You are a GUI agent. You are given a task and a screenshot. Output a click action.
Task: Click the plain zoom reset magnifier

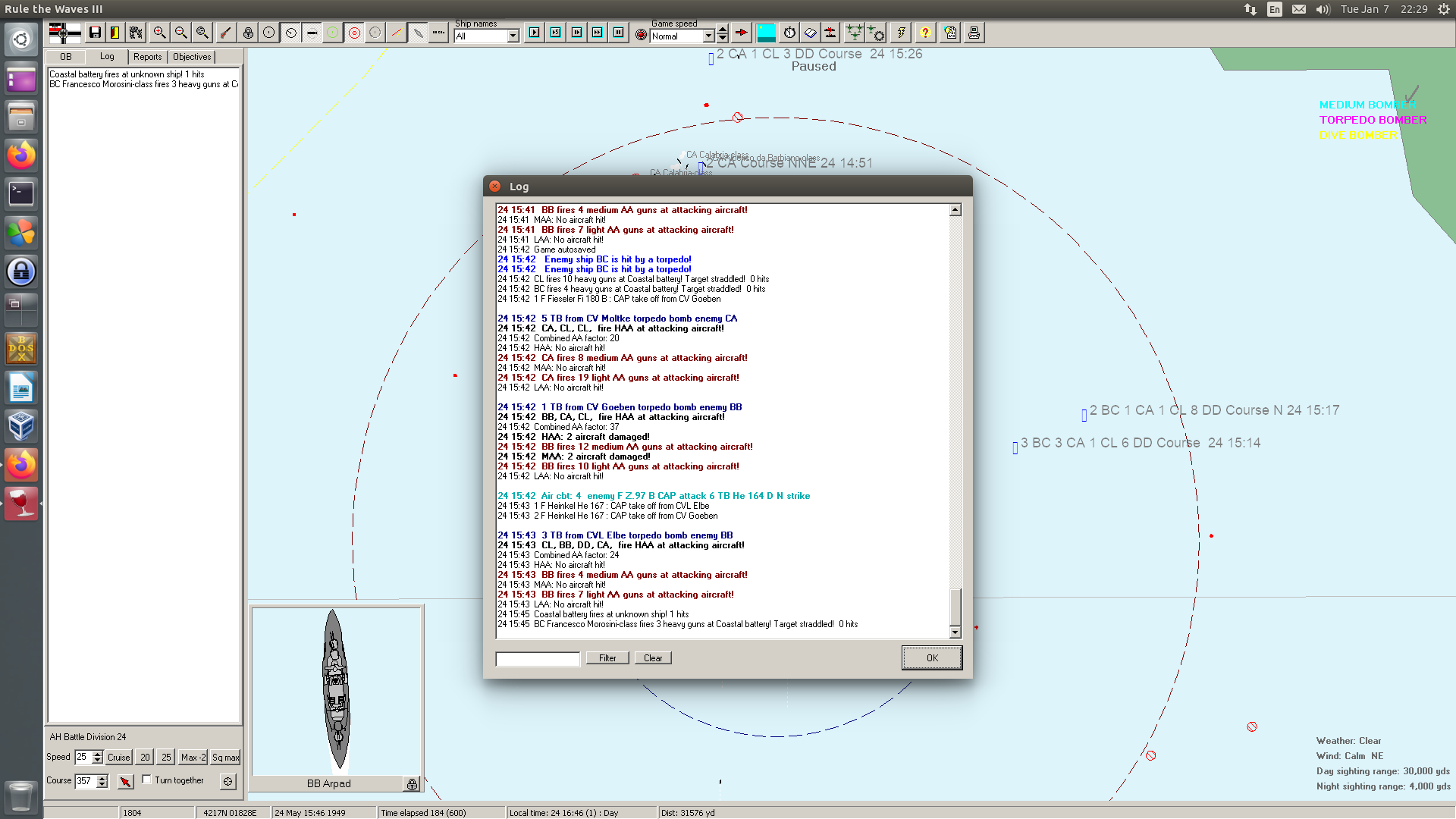pyautogui.click(x=202, y=33)
